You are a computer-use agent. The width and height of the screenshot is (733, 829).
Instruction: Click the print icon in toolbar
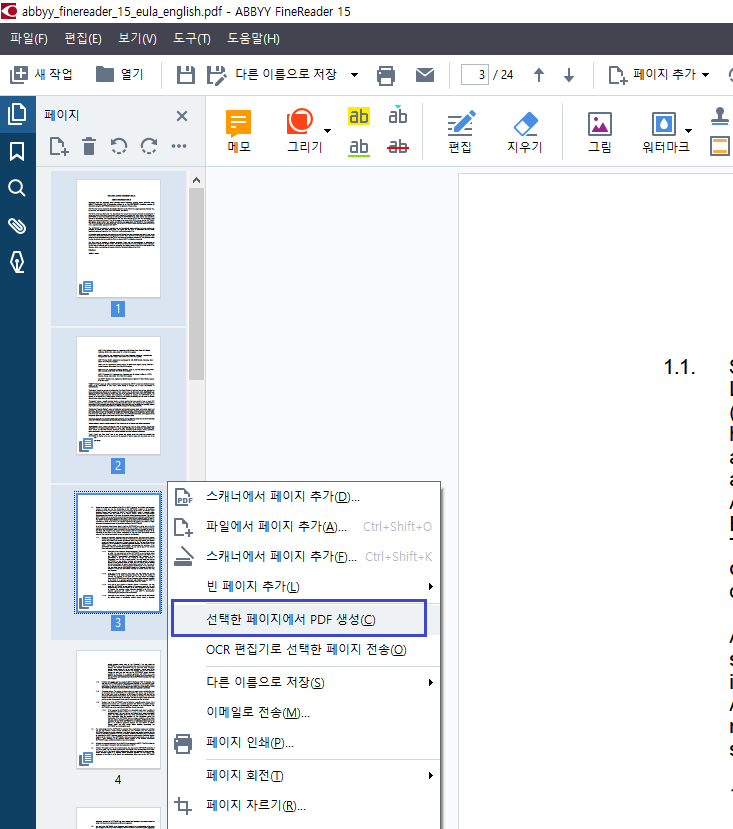386,76
